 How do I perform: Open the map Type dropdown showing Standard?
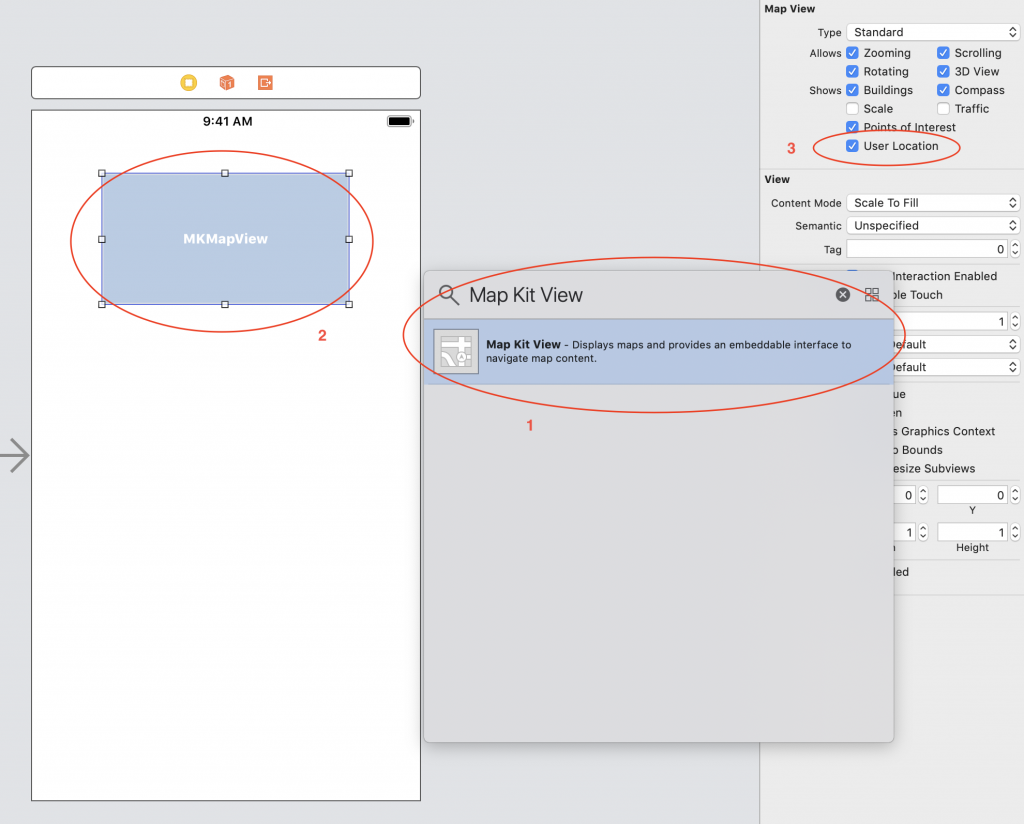click(933, 32)
